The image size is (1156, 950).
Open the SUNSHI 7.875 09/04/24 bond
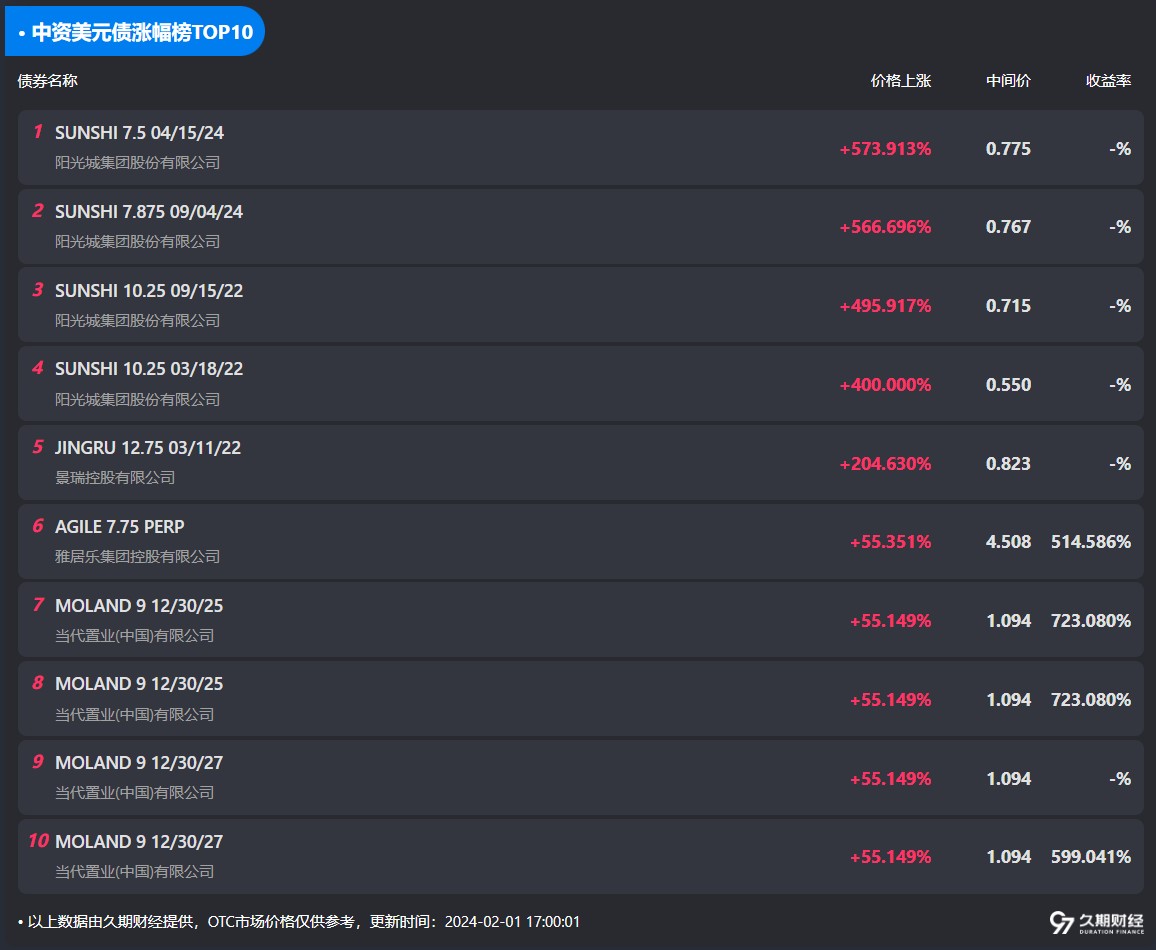pyautogui.click(x=149, y=212)
